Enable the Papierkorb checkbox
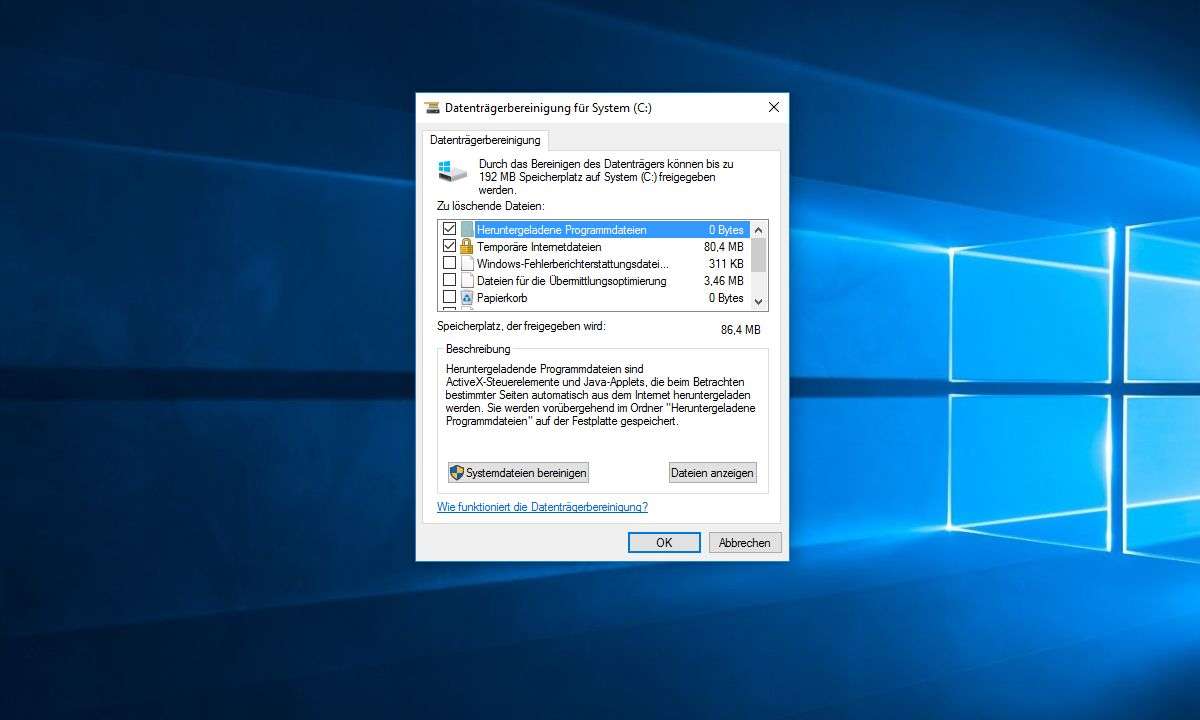Screen dimensions: 1200x720 coord(449,297)
